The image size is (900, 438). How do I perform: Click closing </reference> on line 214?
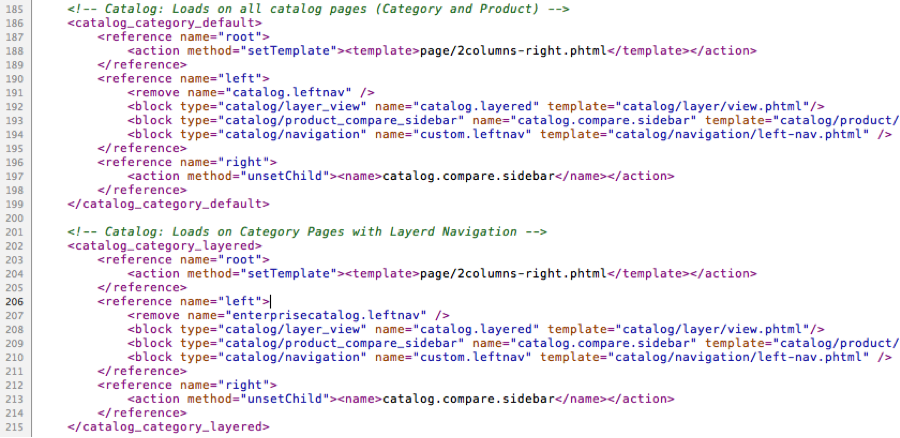[x=142, y=413]
